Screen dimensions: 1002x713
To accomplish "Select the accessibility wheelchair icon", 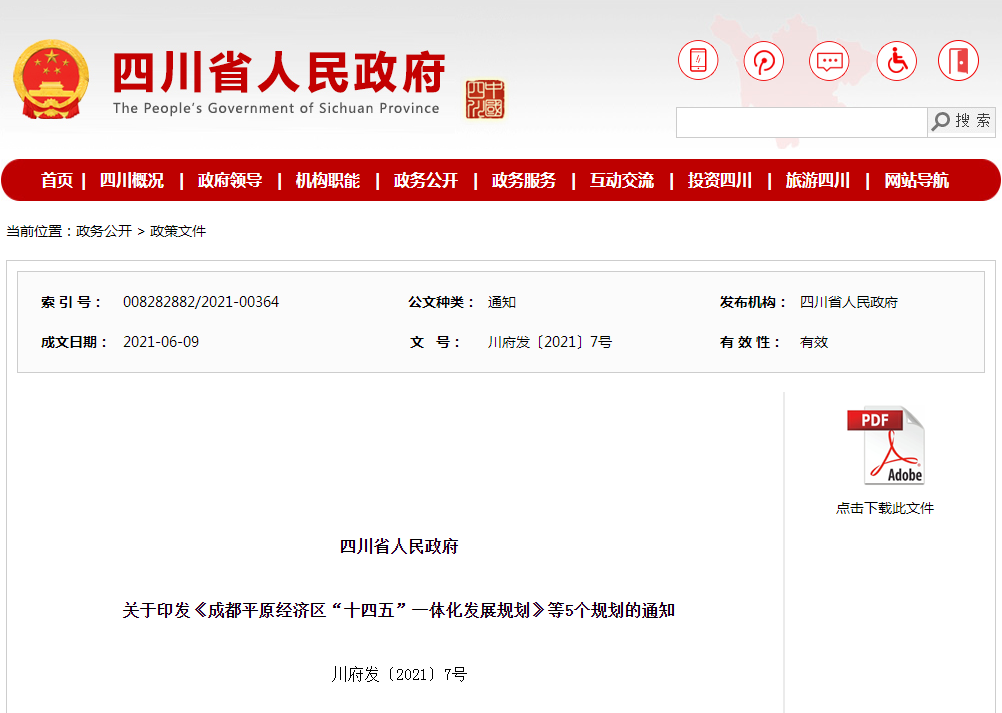I will pyautogui.click(x=896, y=61).
